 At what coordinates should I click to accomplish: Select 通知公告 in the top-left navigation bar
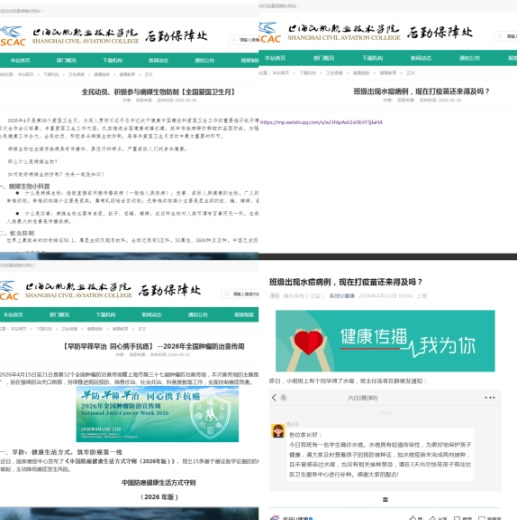point(204,60)
